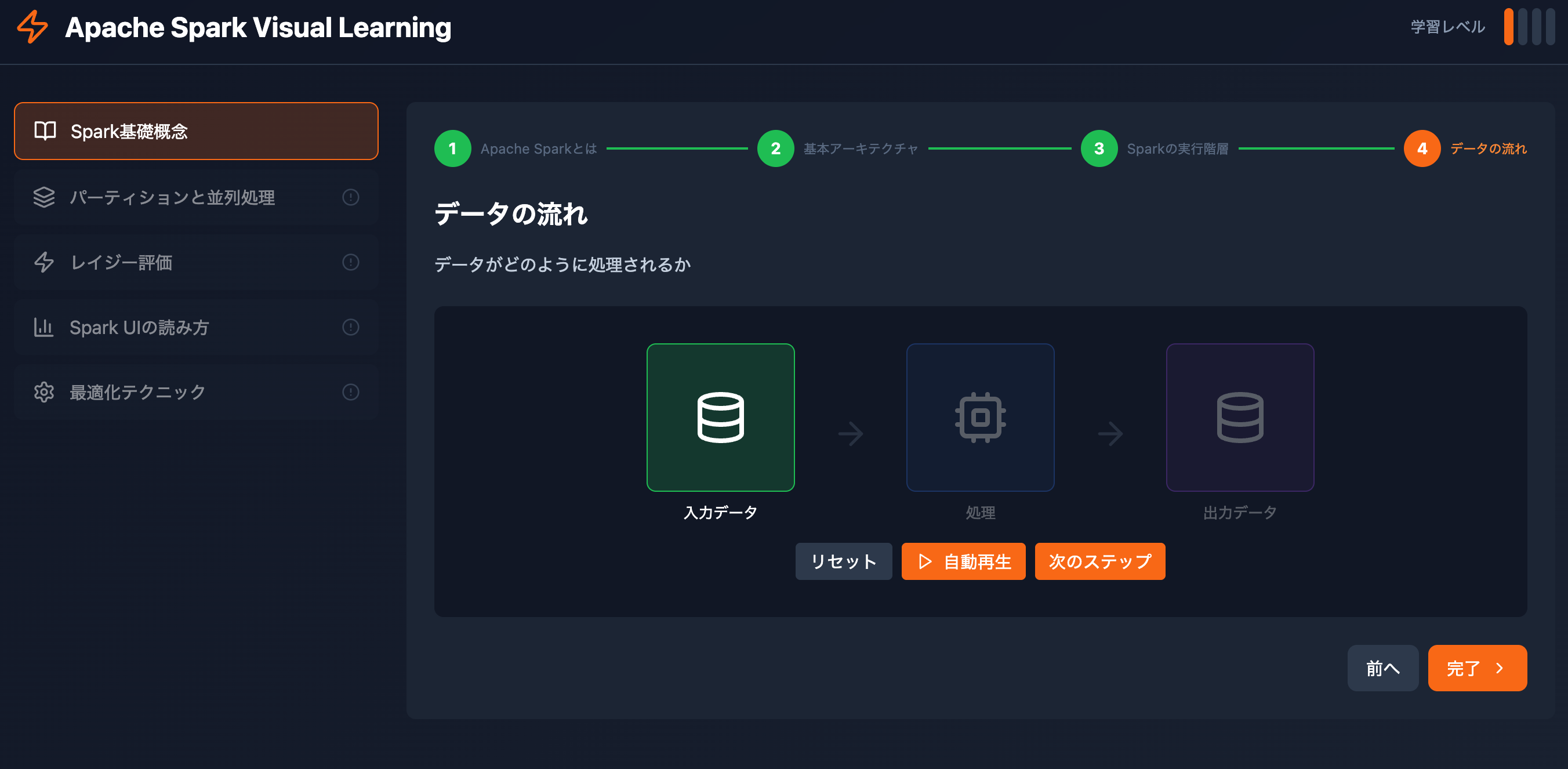Click the lock indicator next to レイジー評価
Screen dimensions: 1568x769
(350, 262)
